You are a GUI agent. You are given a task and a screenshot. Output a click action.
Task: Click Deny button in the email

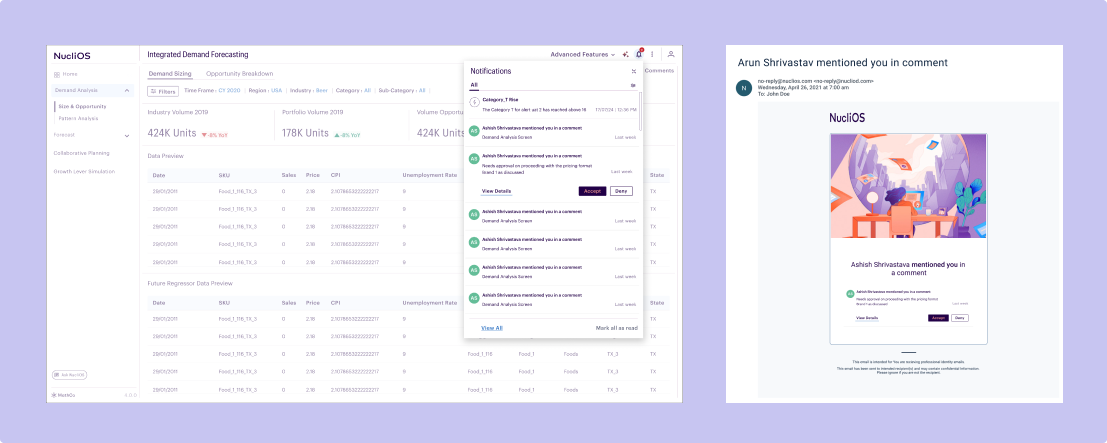(x=959, y=318)
